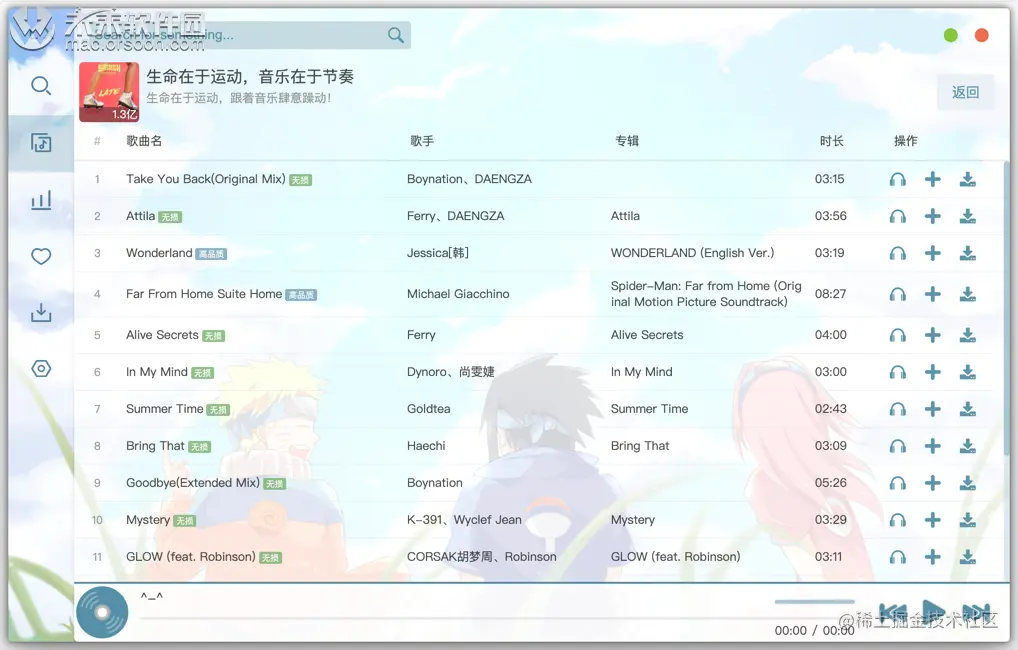Download Far From Home Suite Home
Image resolution: width=1018 pixels, height=650 pixels.
pos(967,294)
